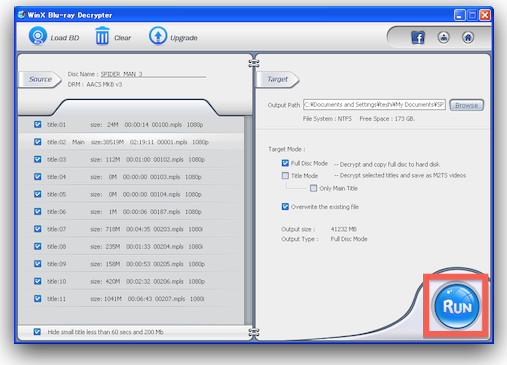Enable Title Mode checkbox
This screenshot has width=507, height=365.
[x=285, y=175]
